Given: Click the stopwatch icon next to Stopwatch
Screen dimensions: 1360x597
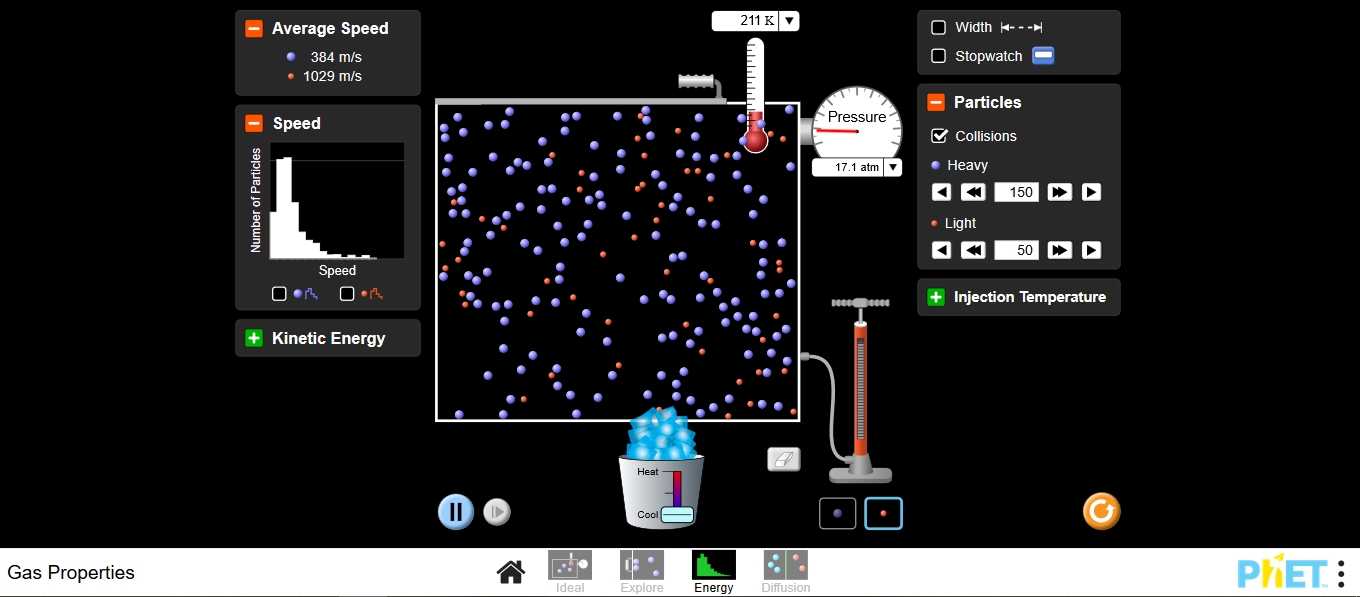Looking at the screenshot, I should [x=1043, y=56].
